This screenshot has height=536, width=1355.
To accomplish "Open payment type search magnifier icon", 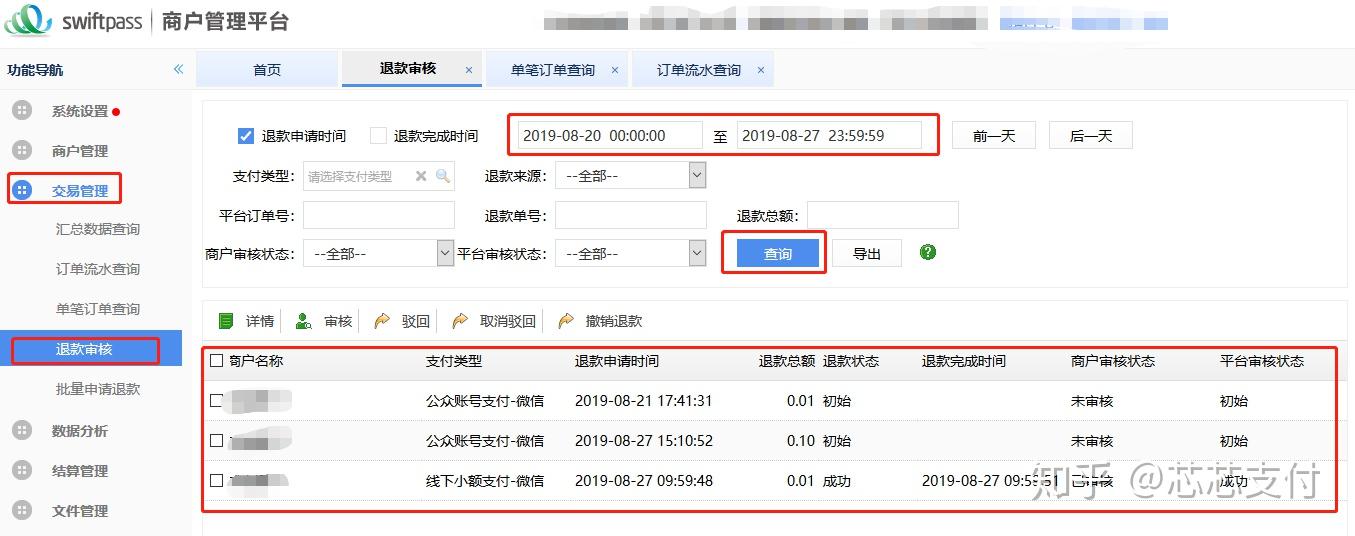I will pyautogui.click(x=443, y=176).
